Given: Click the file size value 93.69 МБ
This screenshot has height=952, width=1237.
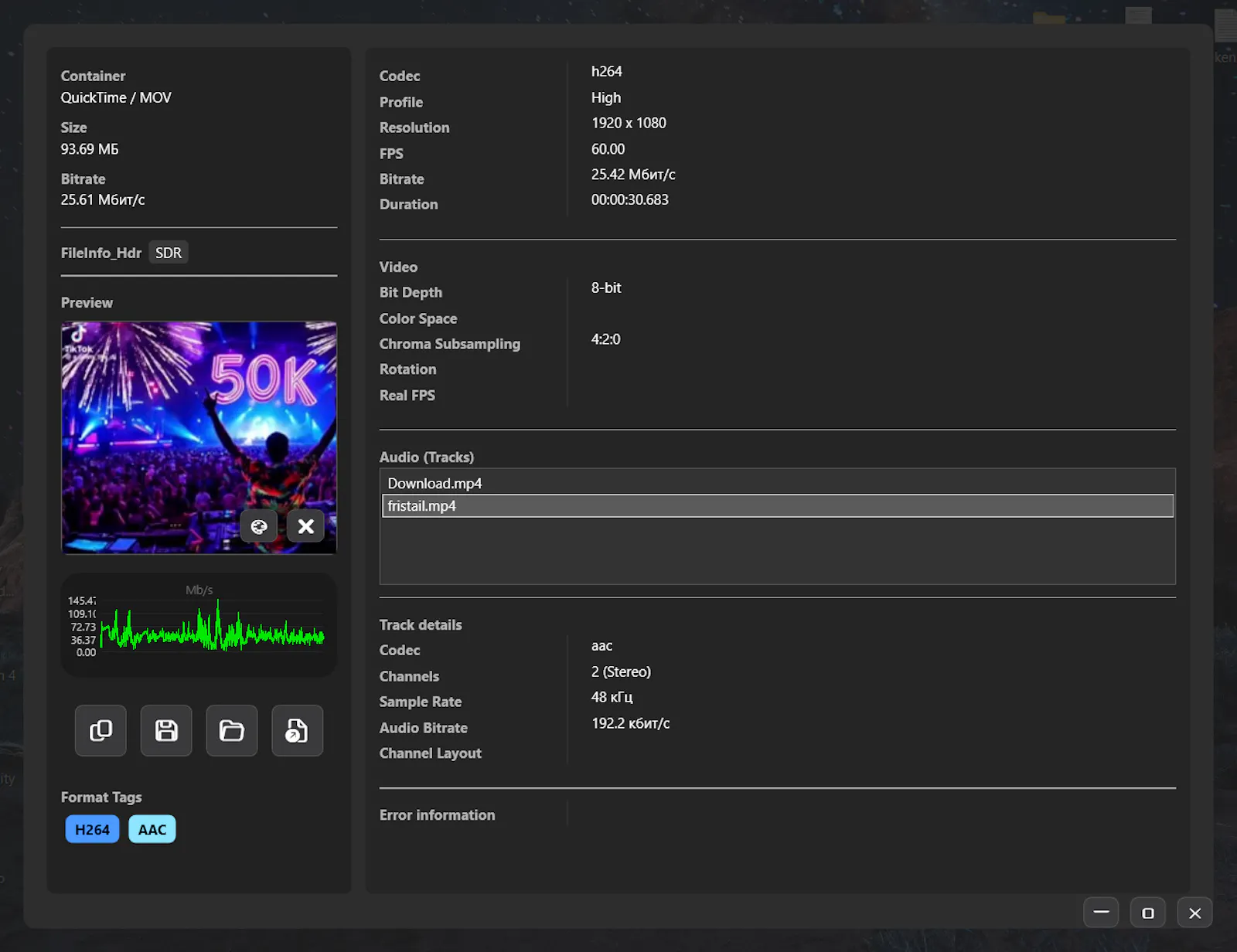Looking at the screenshot, I should coord(90,149).
